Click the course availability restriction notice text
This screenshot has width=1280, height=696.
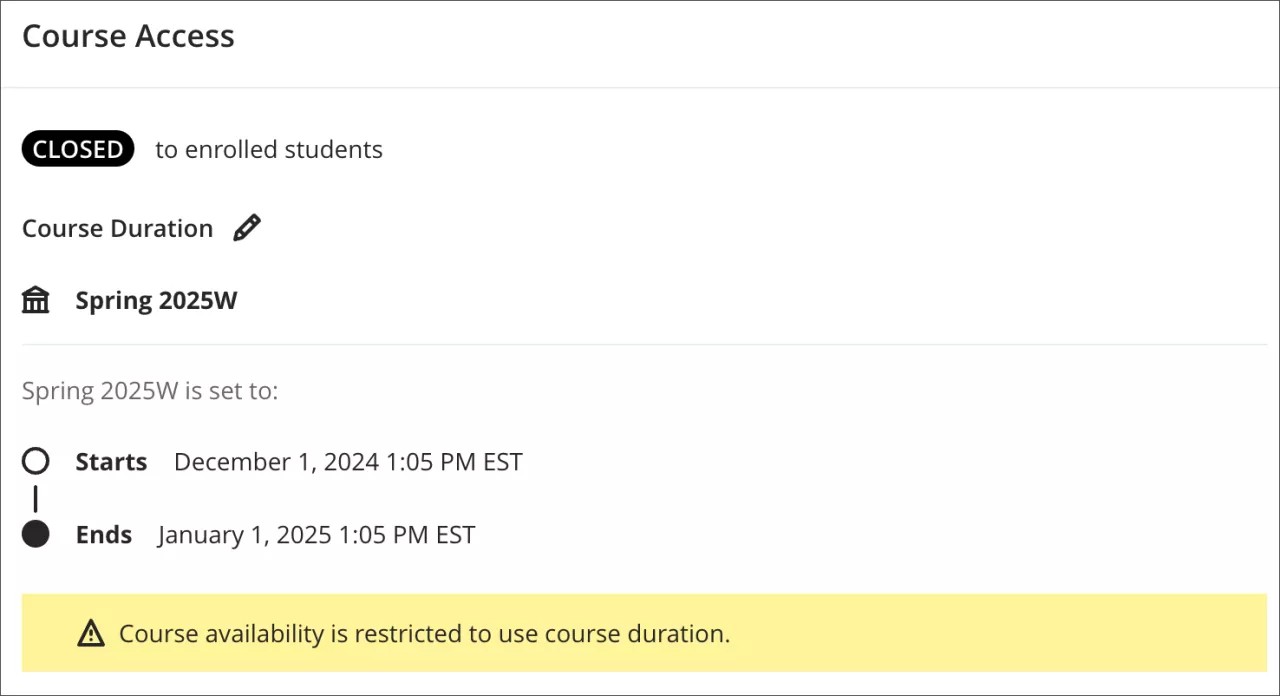pos(424,633)
